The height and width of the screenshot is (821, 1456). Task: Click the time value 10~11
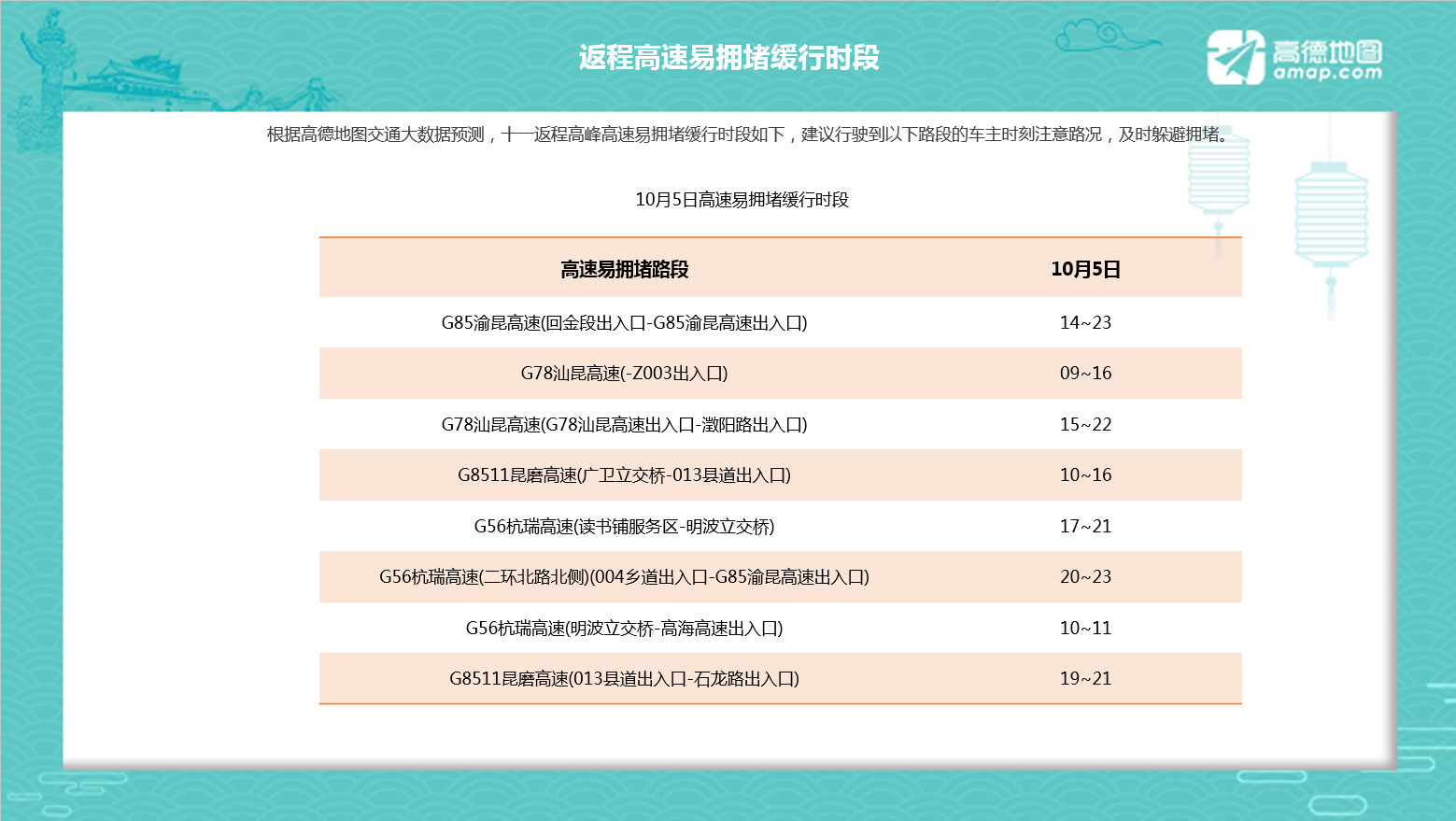pos(1085,628)
